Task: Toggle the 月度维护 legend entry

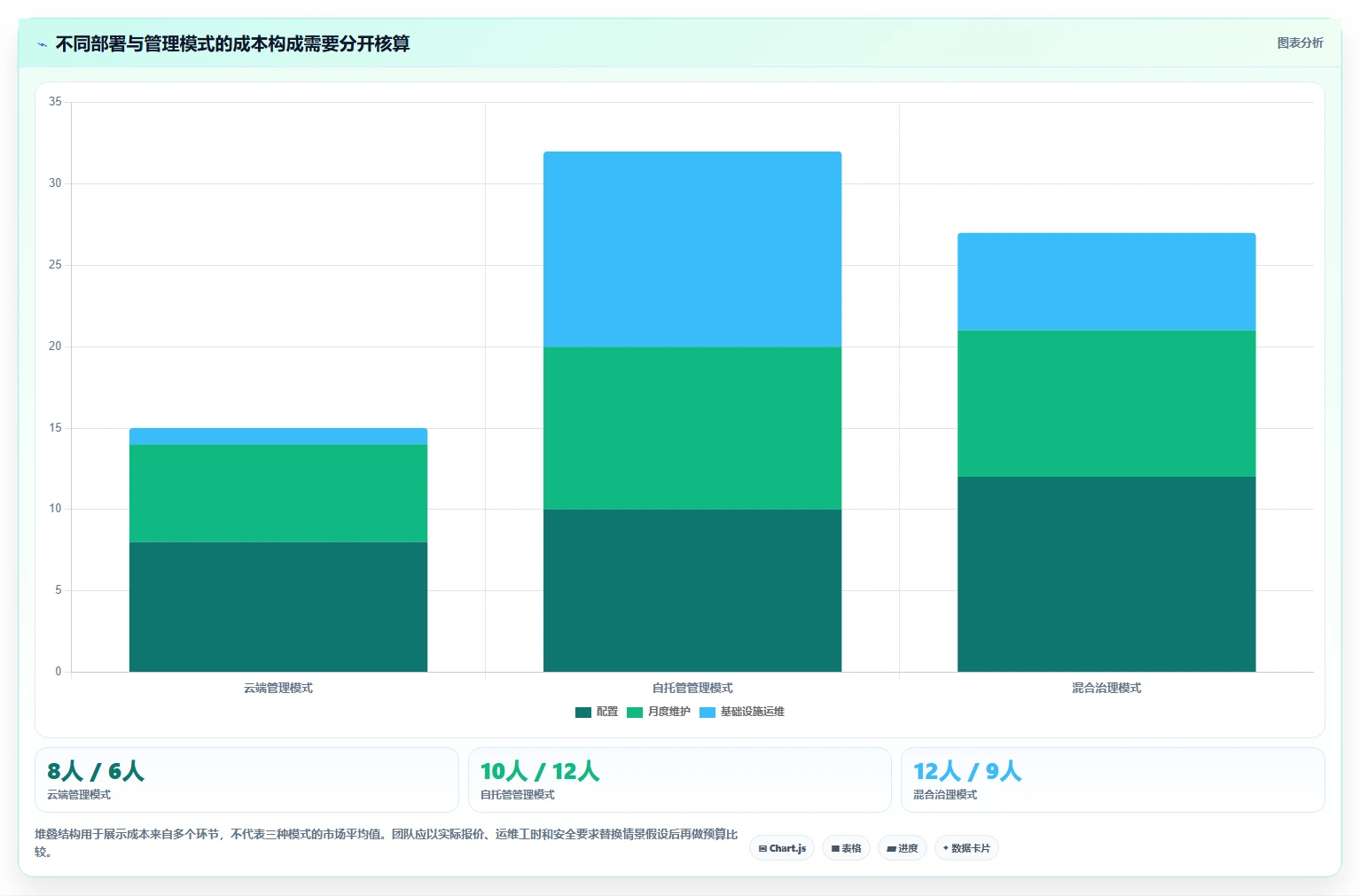Action: click(x=659, y=712)
